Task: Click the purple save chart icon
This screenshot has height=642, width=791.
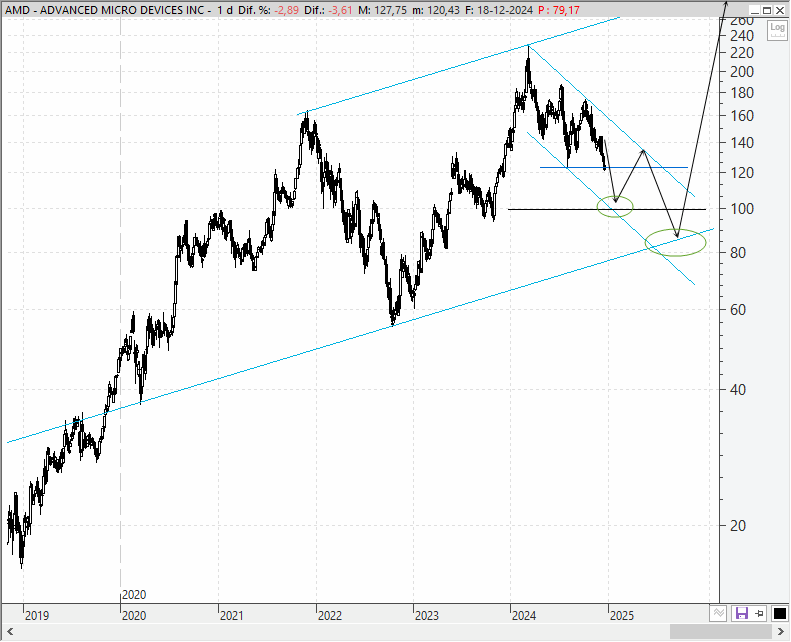Action: 742,613
